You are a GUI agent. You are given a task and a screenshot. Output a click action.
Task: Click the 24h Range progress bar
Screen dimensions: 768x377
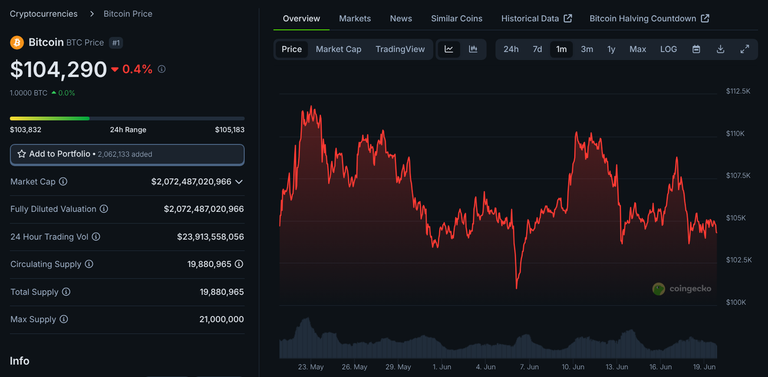point(127,118)
